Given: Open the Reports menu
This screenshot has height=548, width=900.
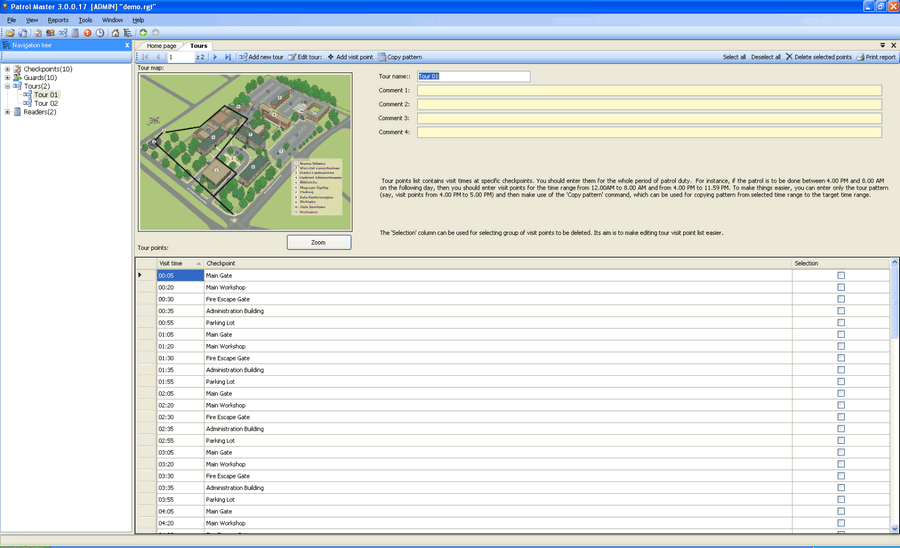Looking at the screenshot, I should click(58, 20).
